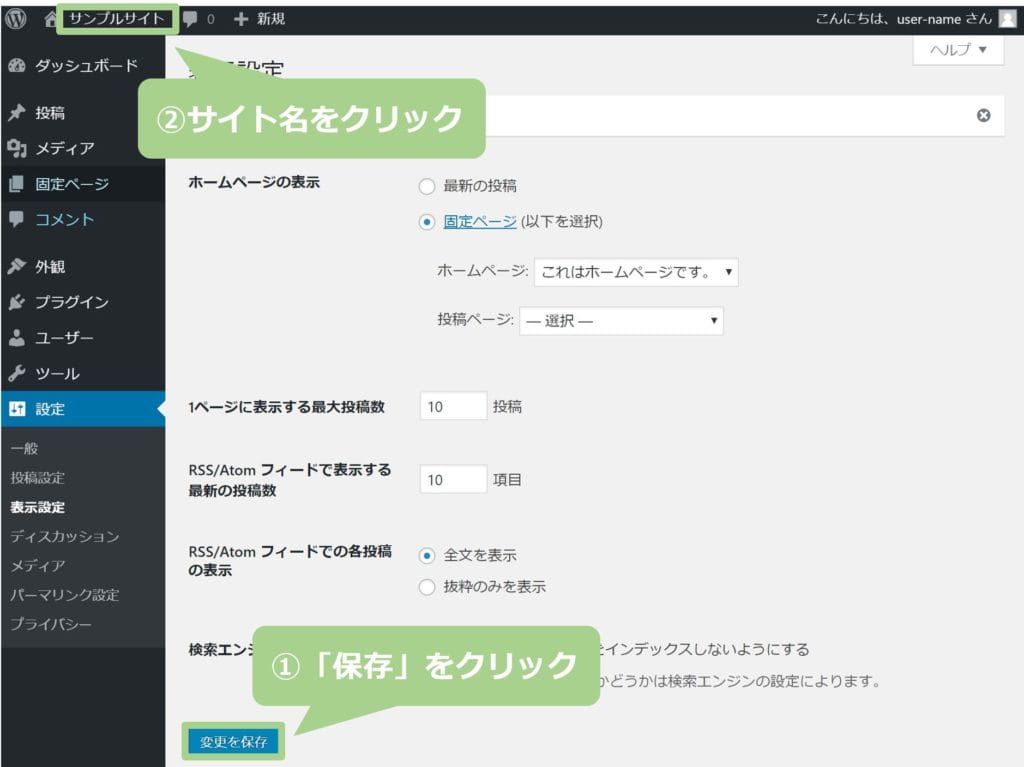The image size is (1024, 767).
Task: Expand the 投稿ページ select box
Action: coord(621,321)
